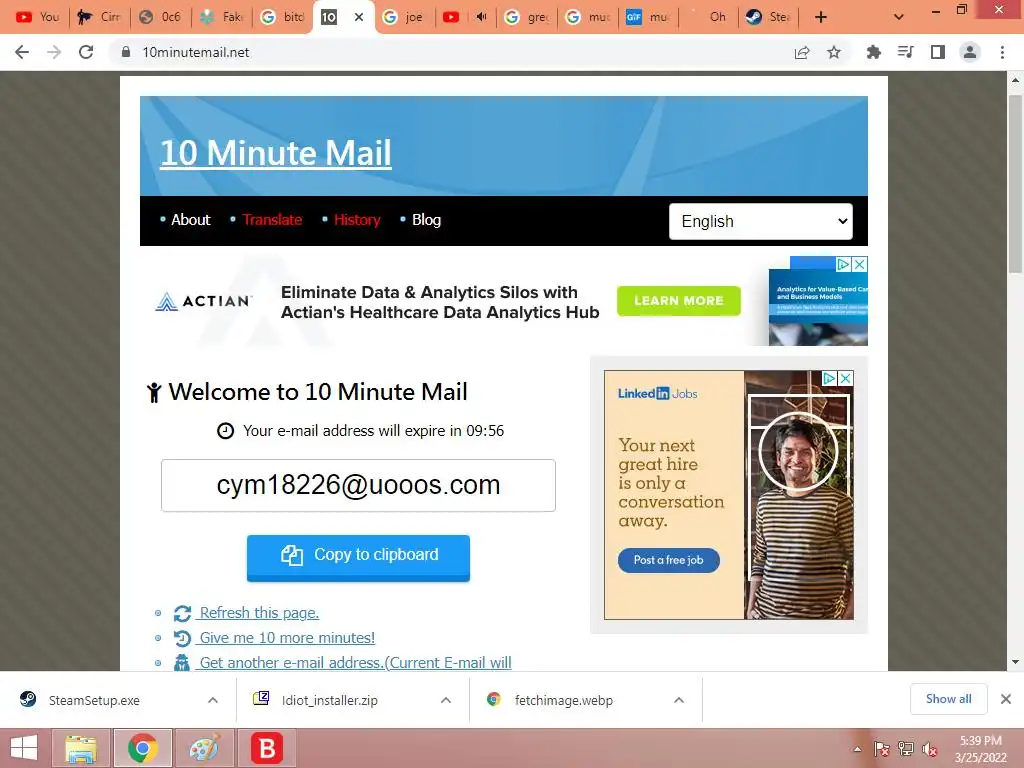Open the History menu item
The height and width of the screenshot is (768, 1024).
(357, 220)
